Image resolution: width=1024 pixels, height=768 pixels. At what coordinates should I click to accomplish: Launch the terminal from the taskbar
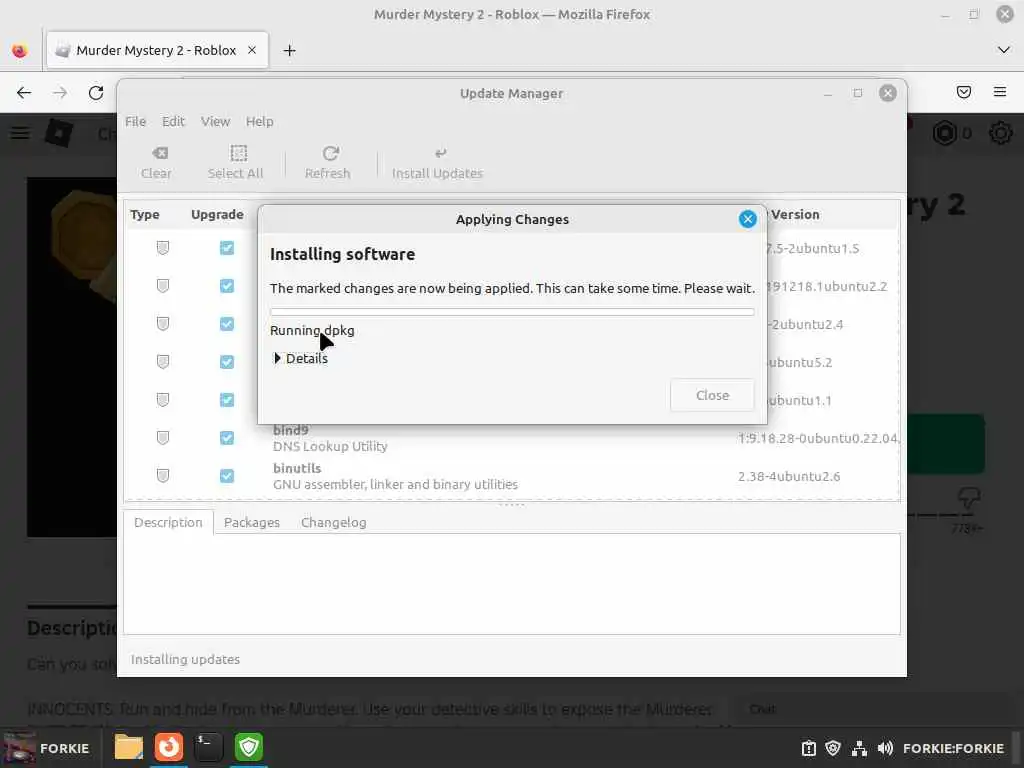(x=209, y=747)
